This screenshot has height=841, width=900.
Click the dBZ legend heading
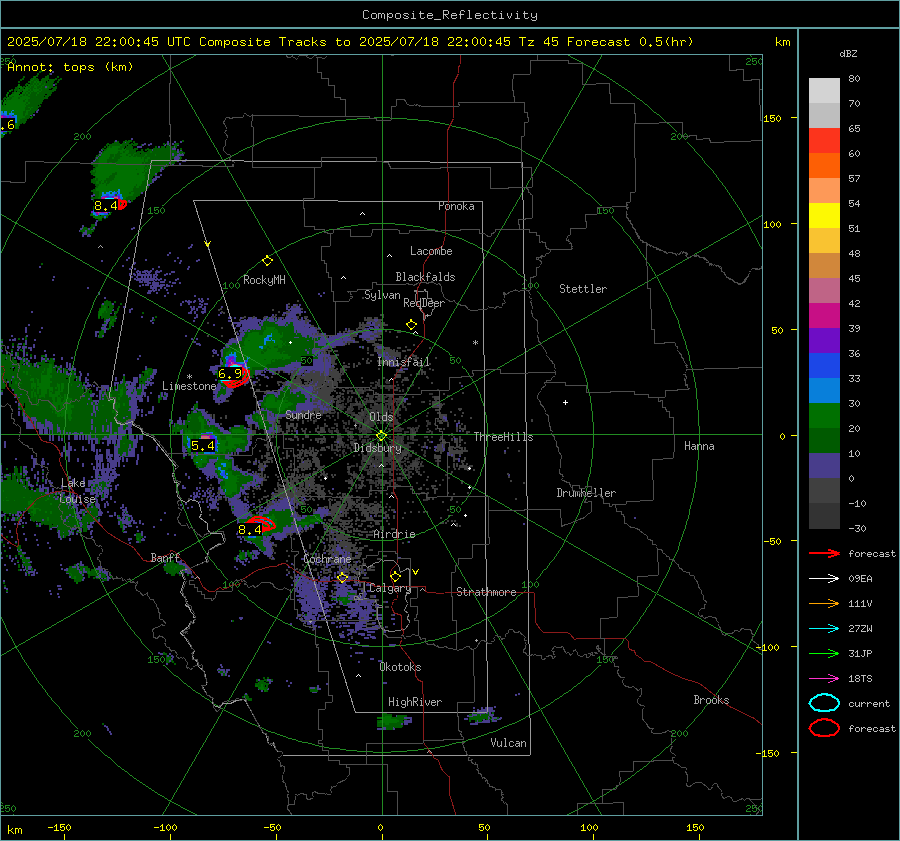click(x=848, y=53)
